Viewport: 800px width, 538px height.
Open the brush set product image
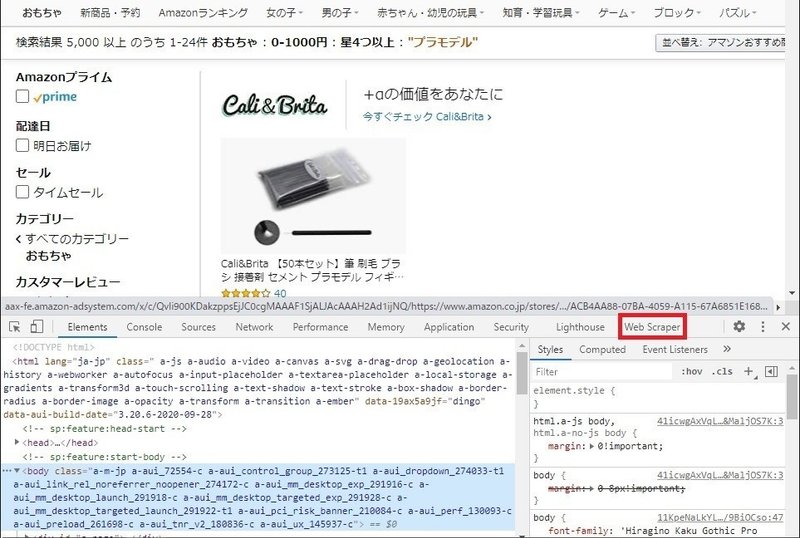point(313,196)
